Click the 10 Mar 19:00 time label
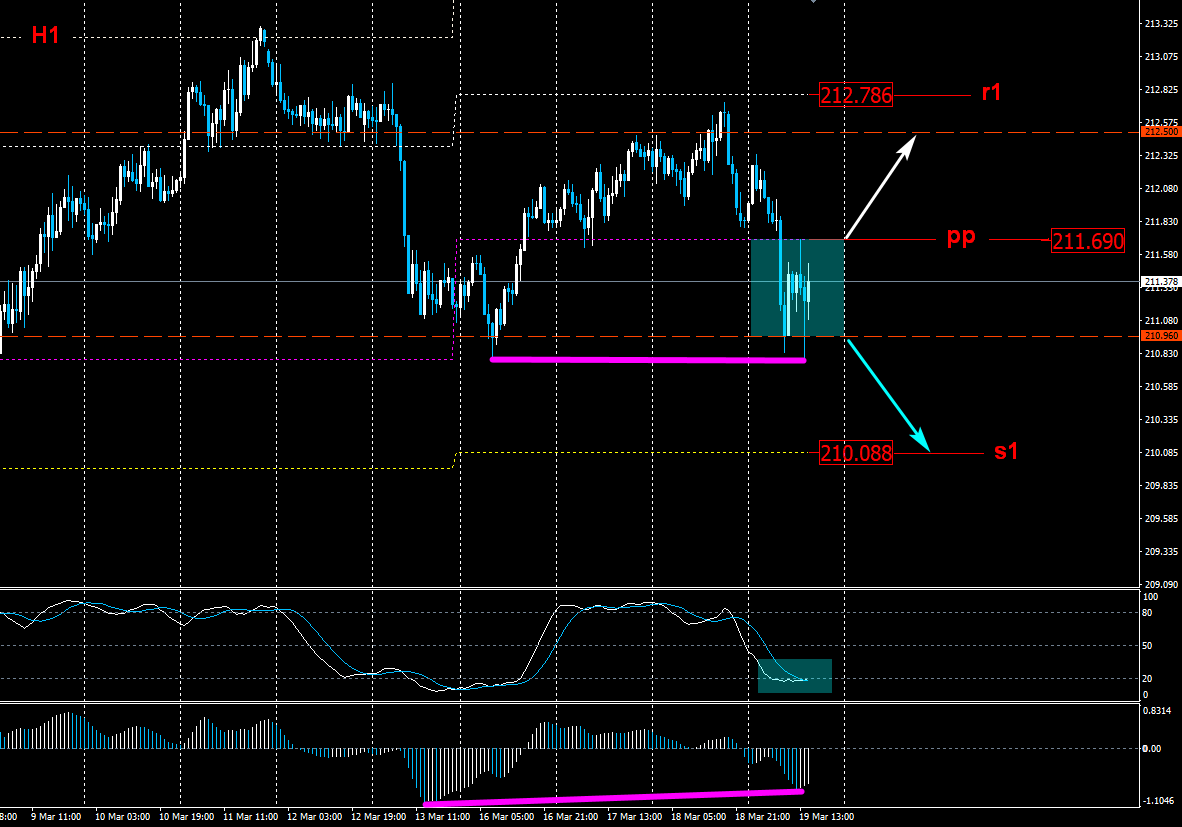1182x827 pixels. coord(186,816)
